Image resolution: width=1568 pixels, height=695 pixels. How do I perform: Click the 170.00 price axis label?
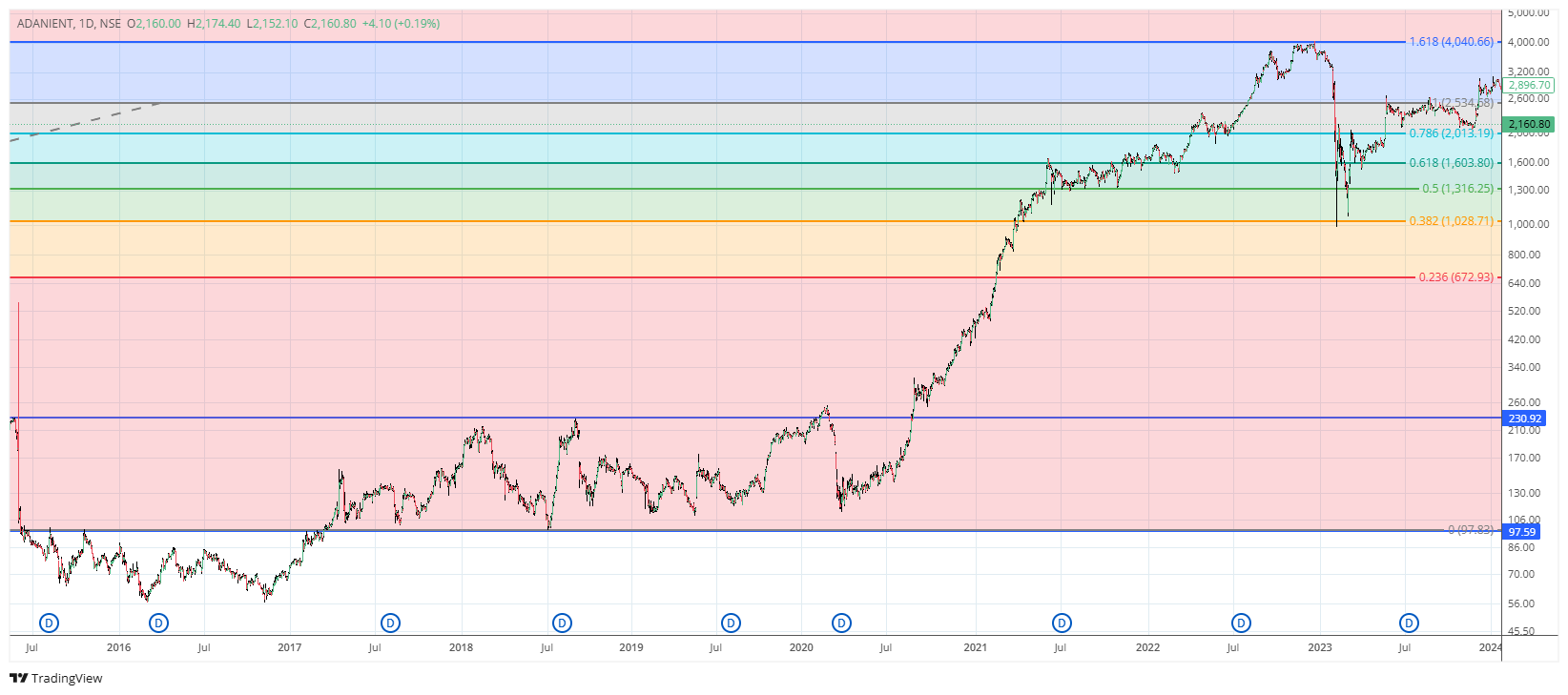pos(1524,458)
